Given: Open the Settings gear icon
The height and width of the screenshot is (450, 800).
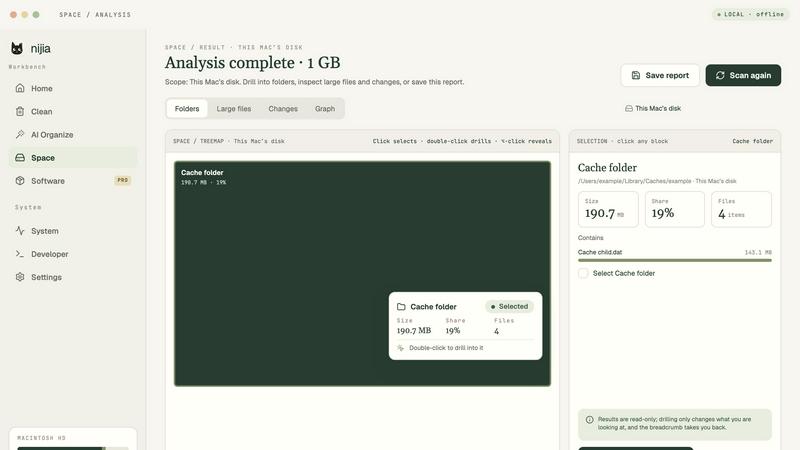Looking at the screenshot, I should coord(20,277).
